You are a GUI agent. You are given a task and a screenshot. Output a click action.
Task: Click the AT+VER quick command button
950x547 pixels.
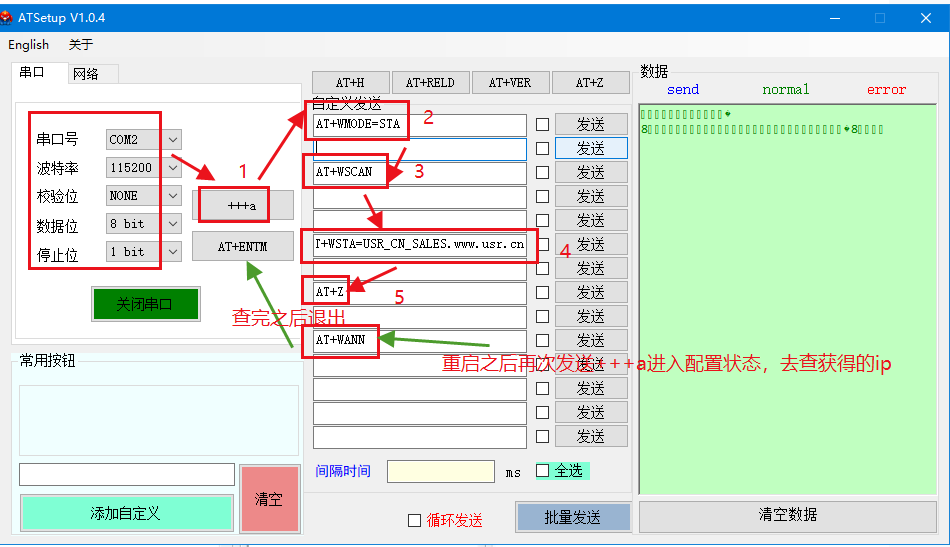pos(510,83)
